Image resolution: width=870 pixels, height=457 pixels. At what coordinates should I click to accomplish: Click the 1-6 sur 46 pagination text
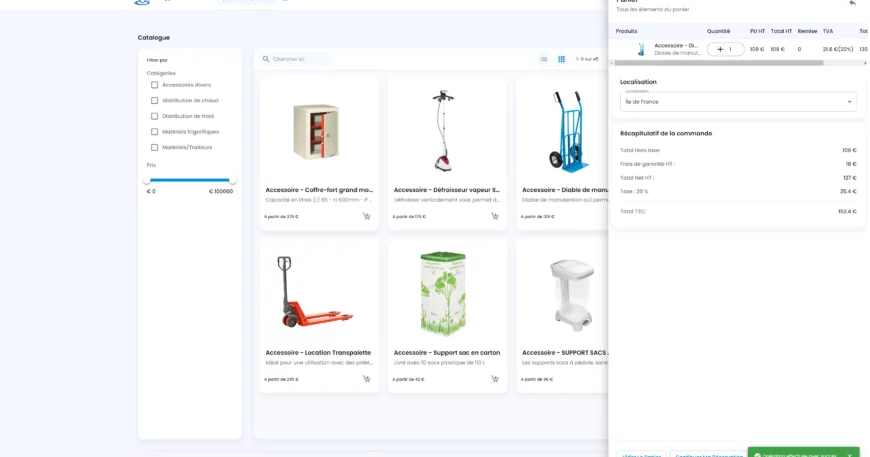coord(587,59)
